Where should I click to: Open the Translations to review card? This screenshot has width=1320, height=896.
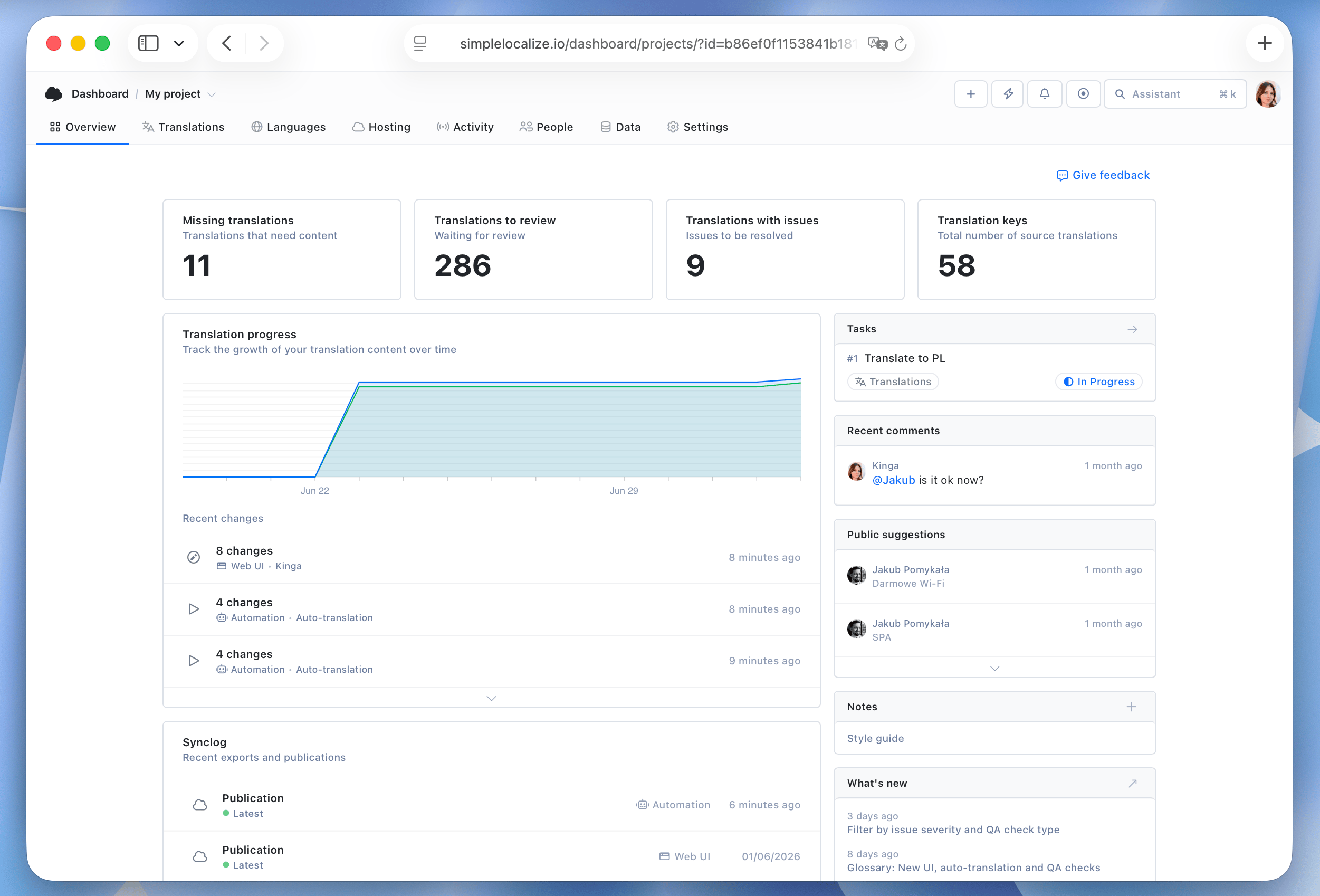click(533, 250)
